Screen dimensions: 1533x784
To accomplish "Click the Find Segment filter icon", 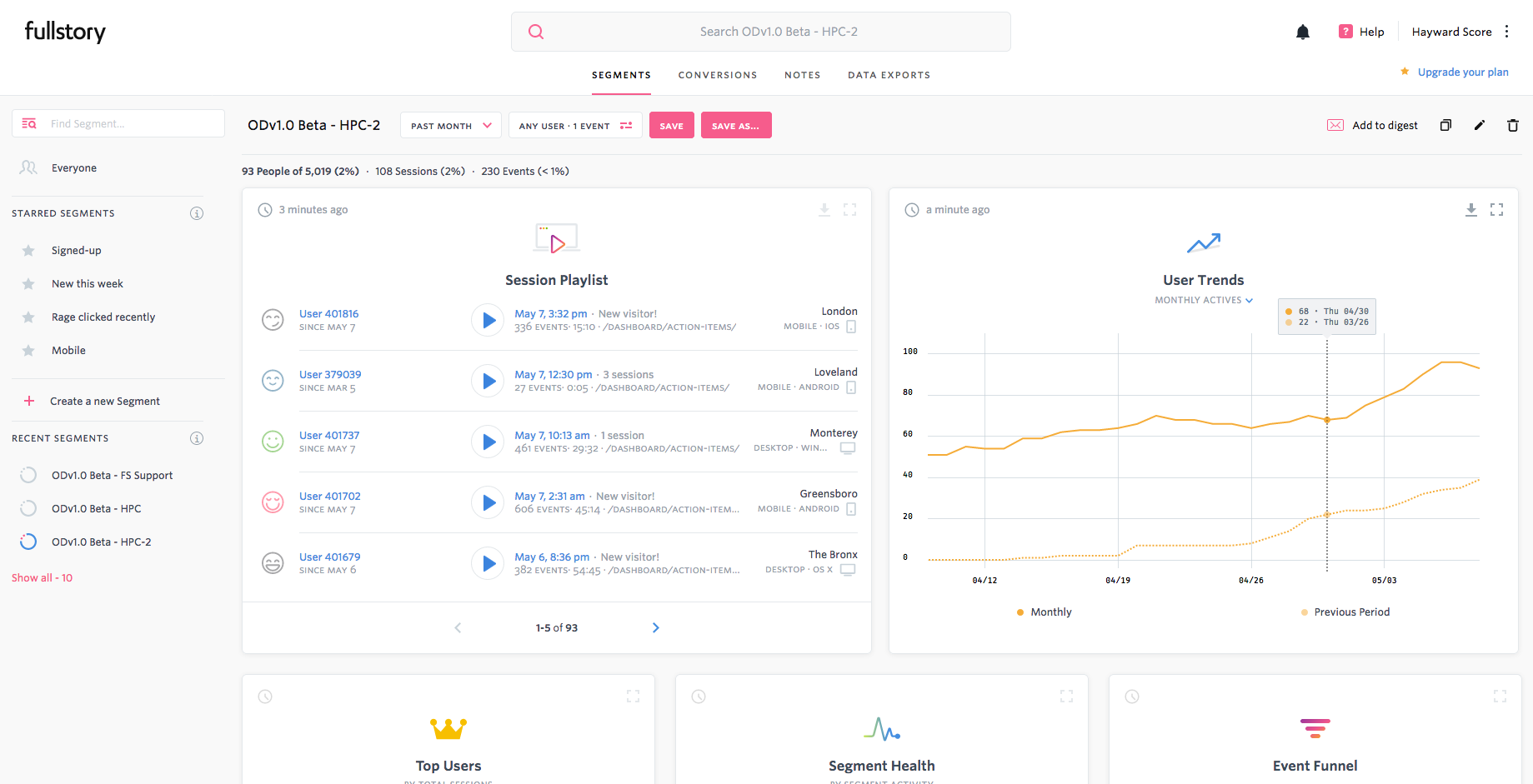I will coord(29,123).
